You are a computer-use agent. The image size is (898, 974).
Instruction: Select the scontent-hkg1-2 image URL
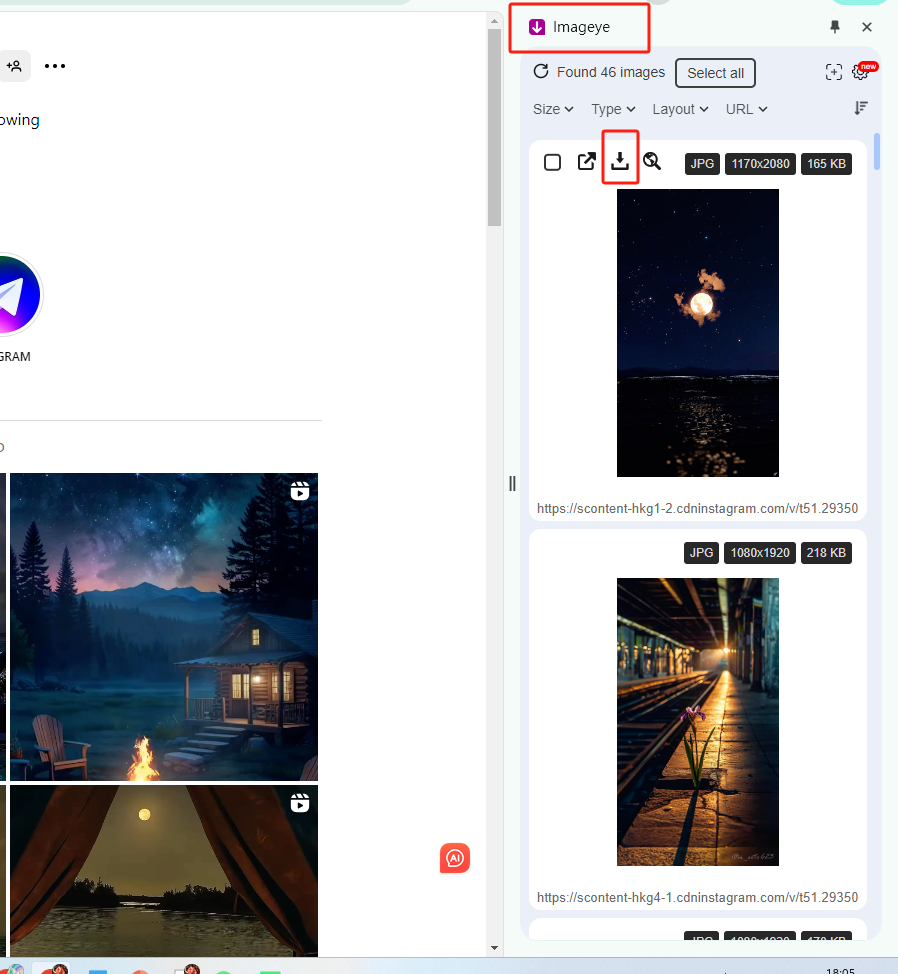click(x=697, y=508)
